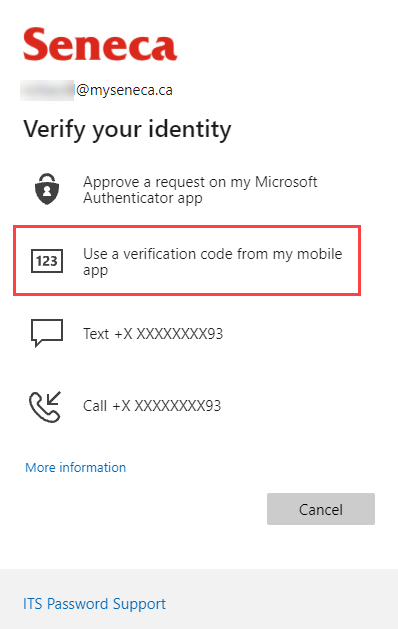Viewport: 398px width, 629px height.
Task: Click the Cancel button
Action: coord(321,509)
